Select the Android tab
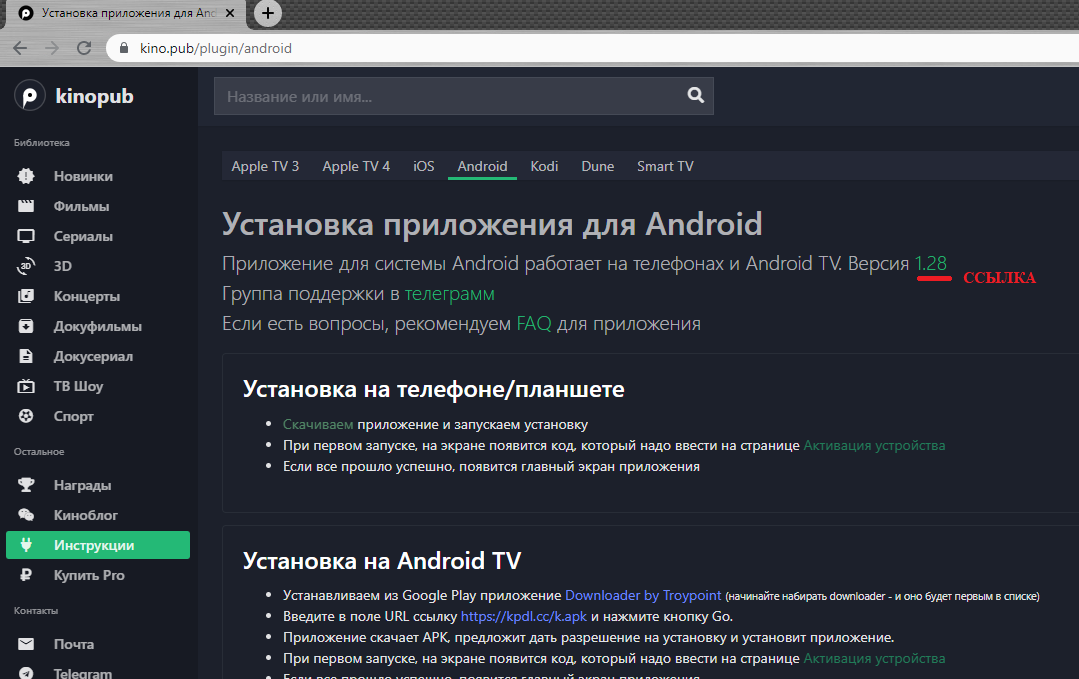 [482, 166]
